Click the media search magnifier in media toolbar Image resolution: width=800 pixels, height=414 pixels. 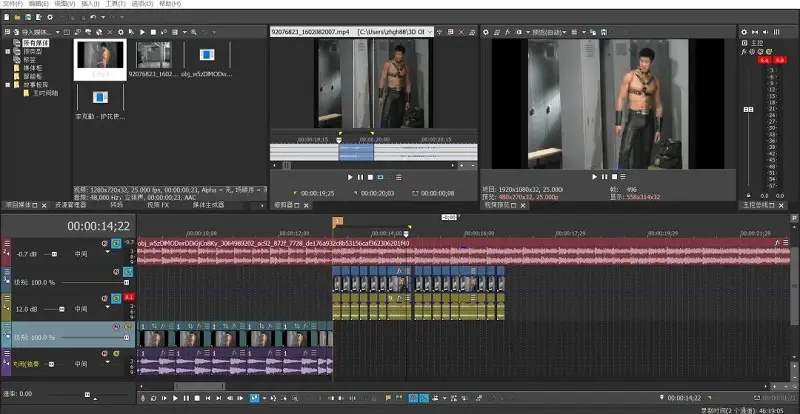click(x=193, y=32)
